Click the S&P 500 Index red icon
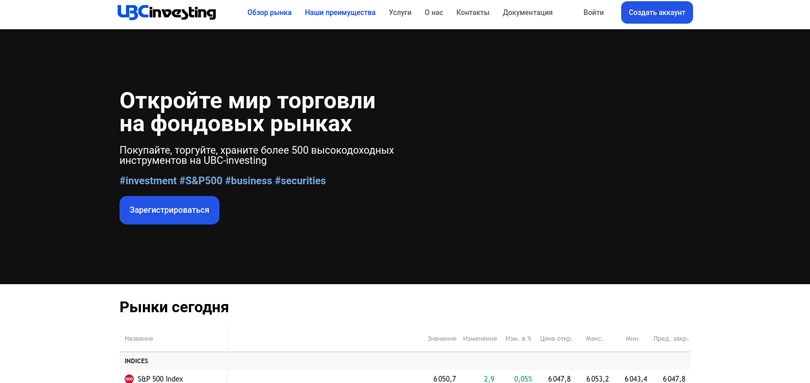 [x=129, y=379]
